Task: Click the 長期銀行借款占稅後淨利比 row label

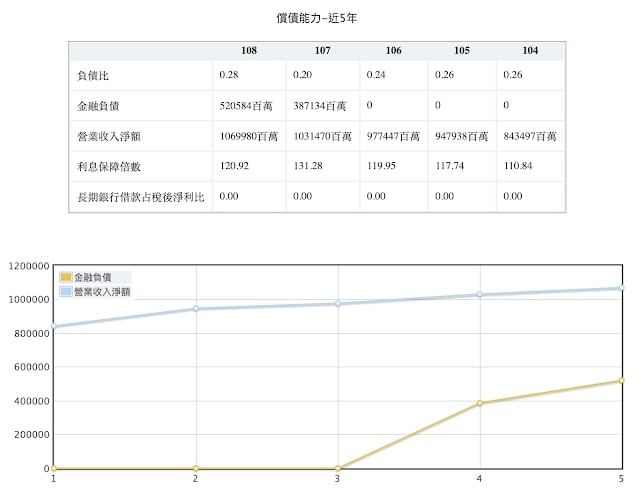Action: [141, 197]
